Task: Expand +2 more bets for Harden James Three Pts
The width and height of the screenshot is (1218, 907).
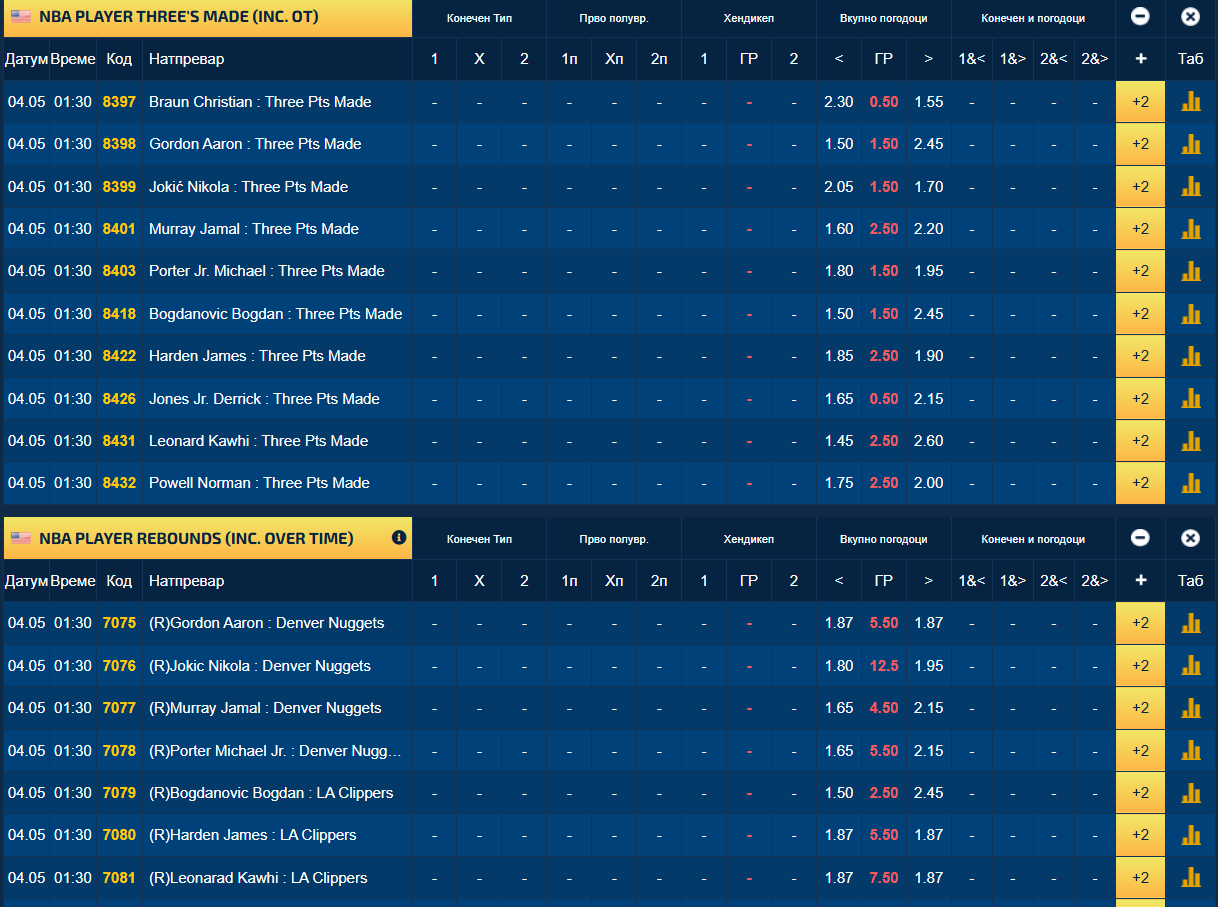Action: coord(1141,356)
